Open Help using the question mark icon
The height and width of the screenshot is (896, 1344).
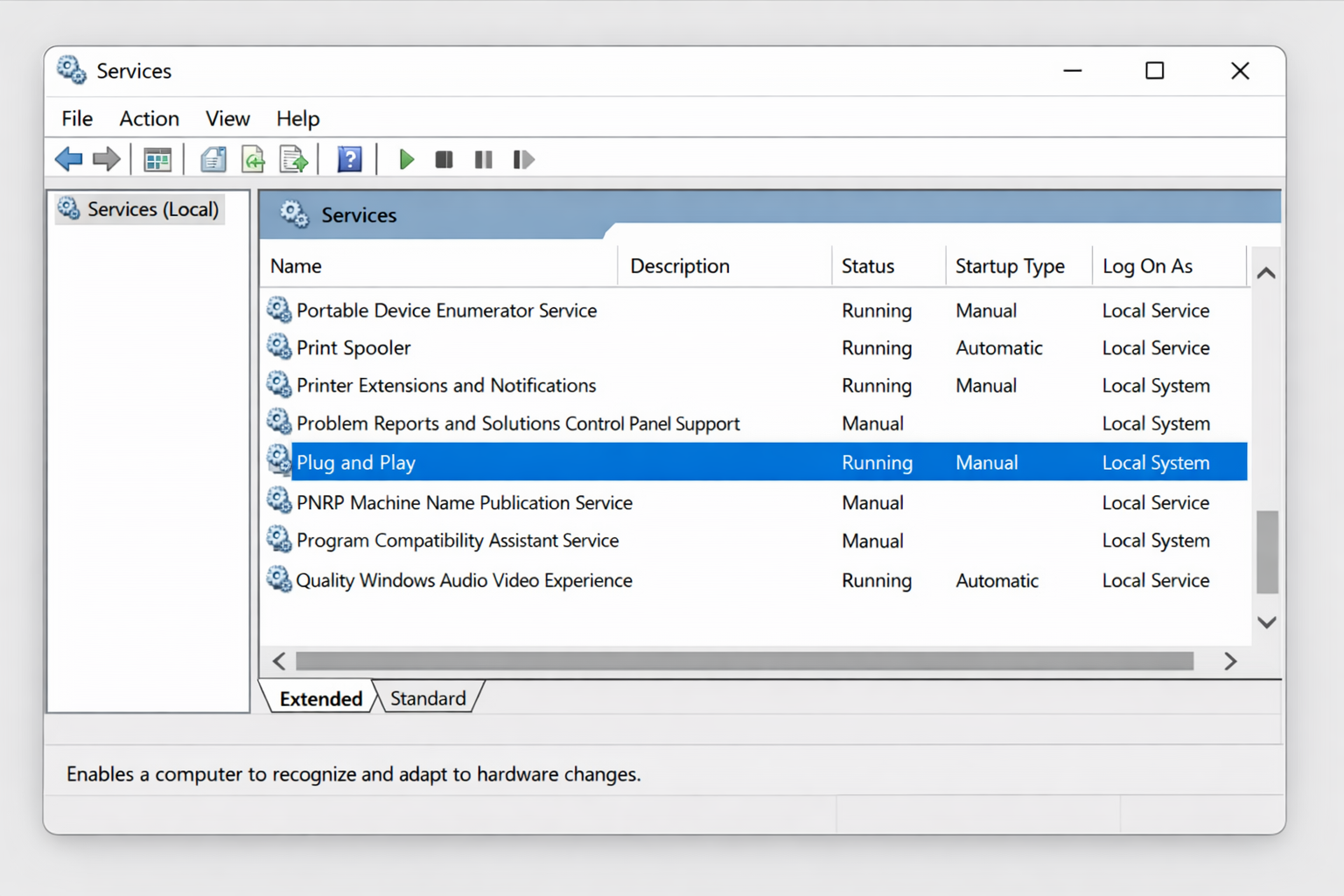point(349,158)
